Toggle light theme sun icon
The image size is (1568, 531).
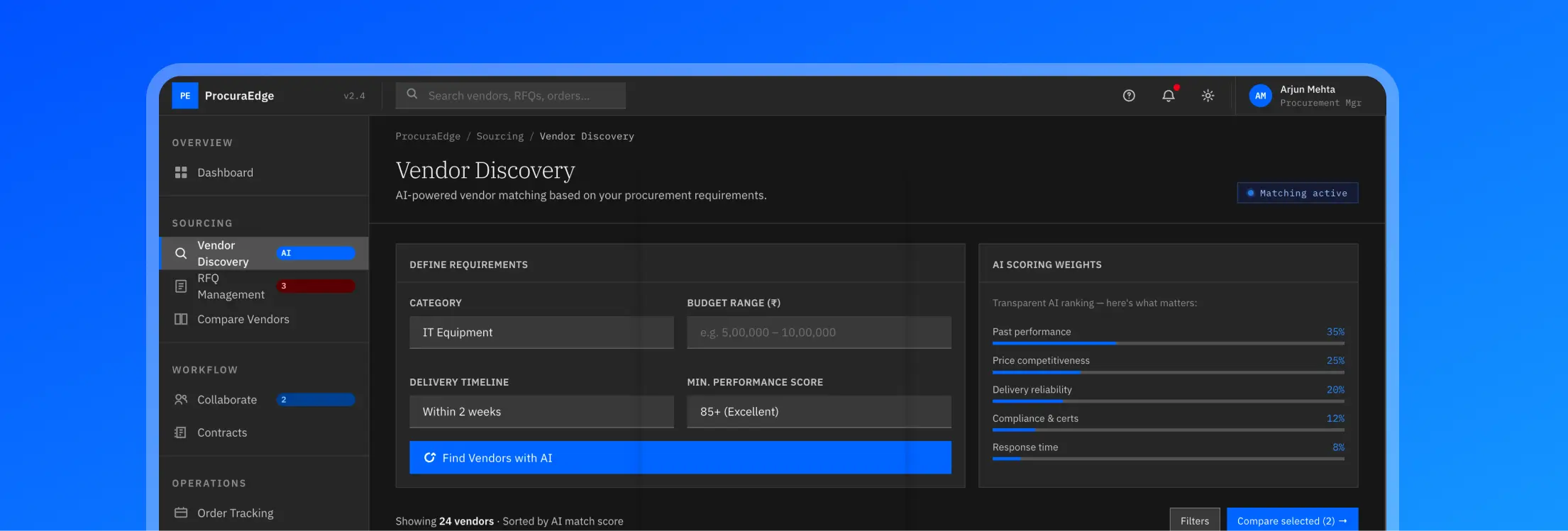click(1208, 96)
